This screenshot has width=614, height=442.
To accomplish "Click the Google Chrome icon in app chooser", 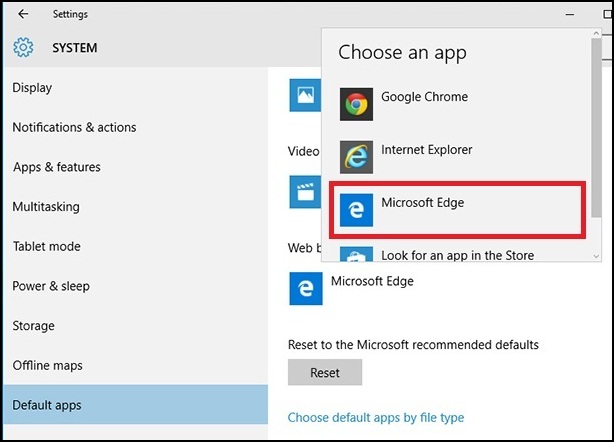I will [356, 104].
